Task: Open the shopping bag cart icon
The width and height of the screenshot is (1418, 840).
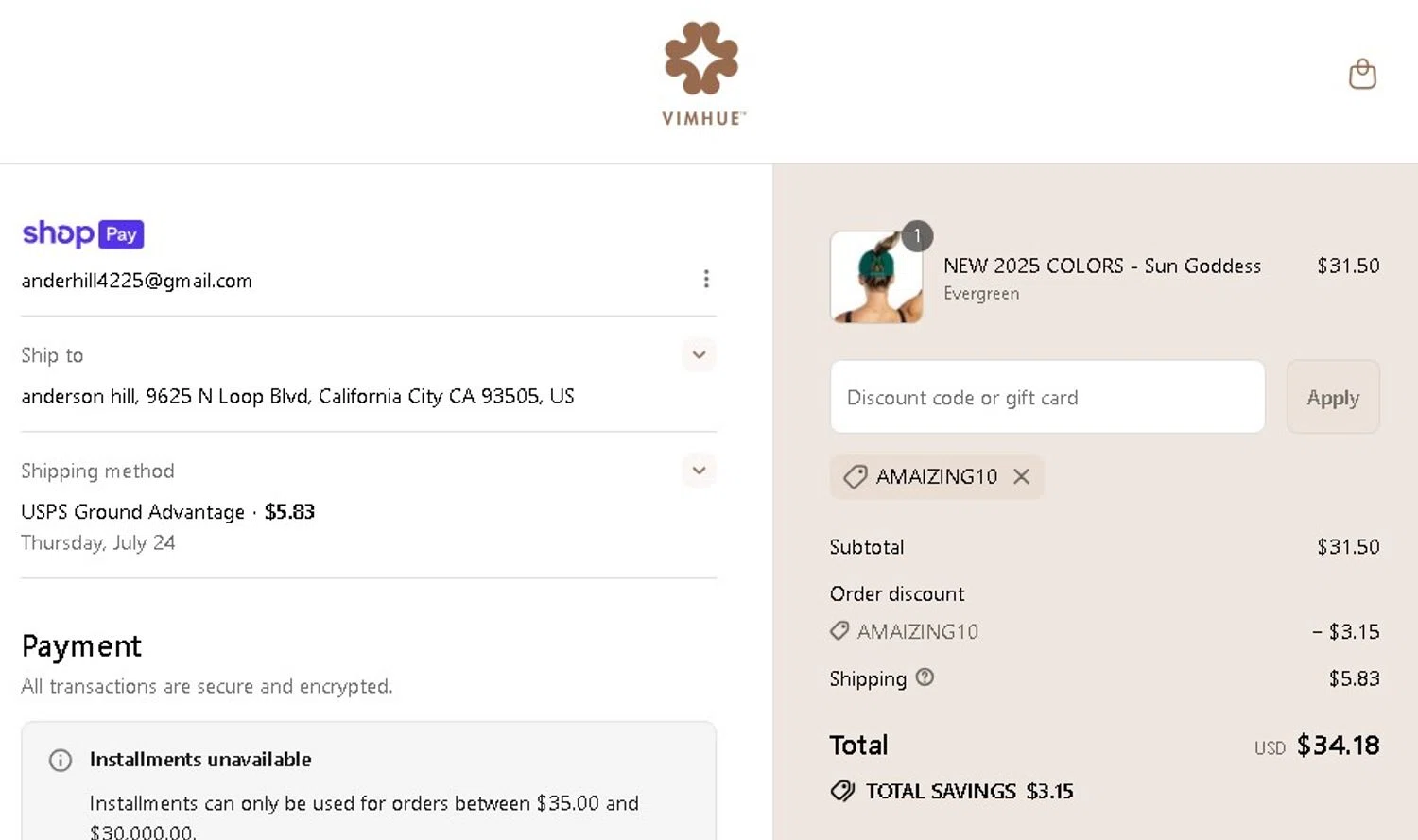Action: pos(1362,74)
